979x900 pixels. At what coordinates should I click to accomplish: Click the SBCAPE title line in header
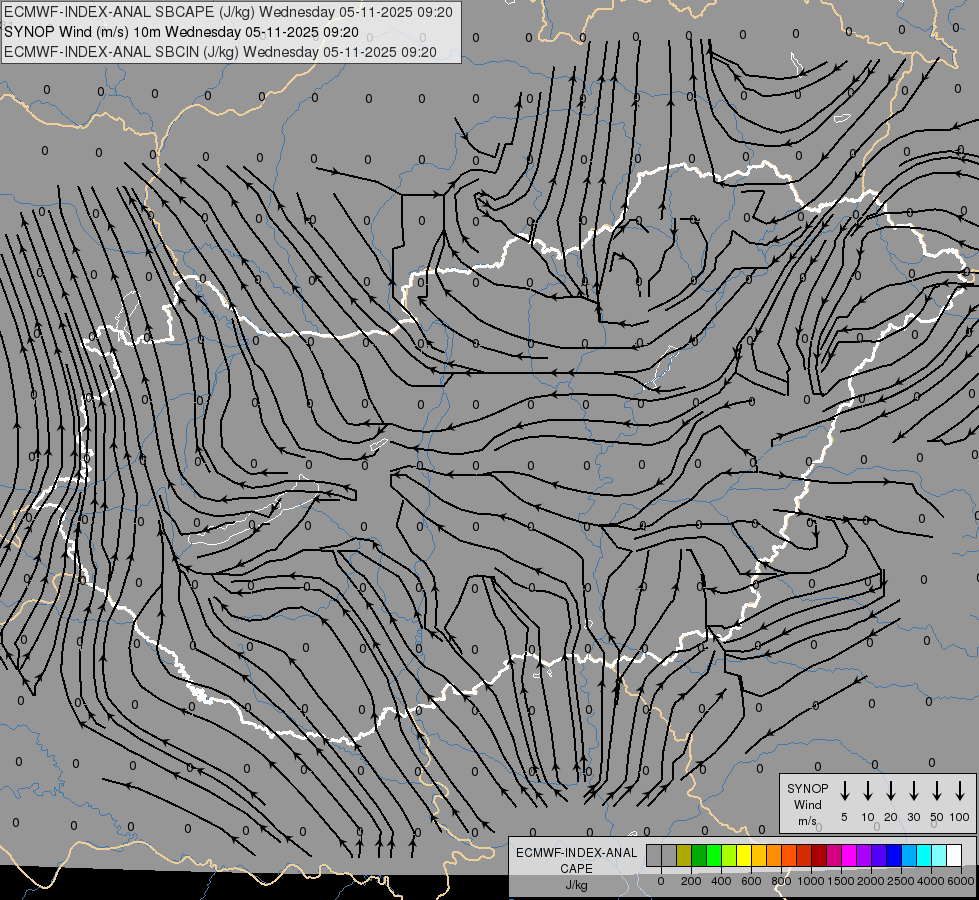coord(228,12)
